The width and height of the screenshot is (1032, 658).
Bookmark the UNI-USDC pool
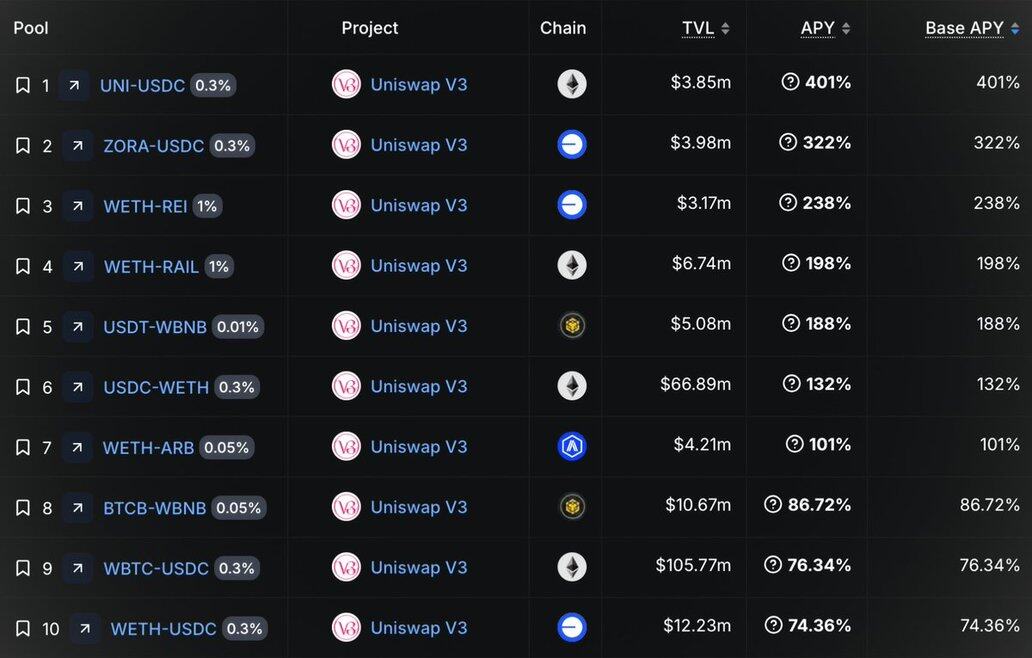[x=22, y=86]
